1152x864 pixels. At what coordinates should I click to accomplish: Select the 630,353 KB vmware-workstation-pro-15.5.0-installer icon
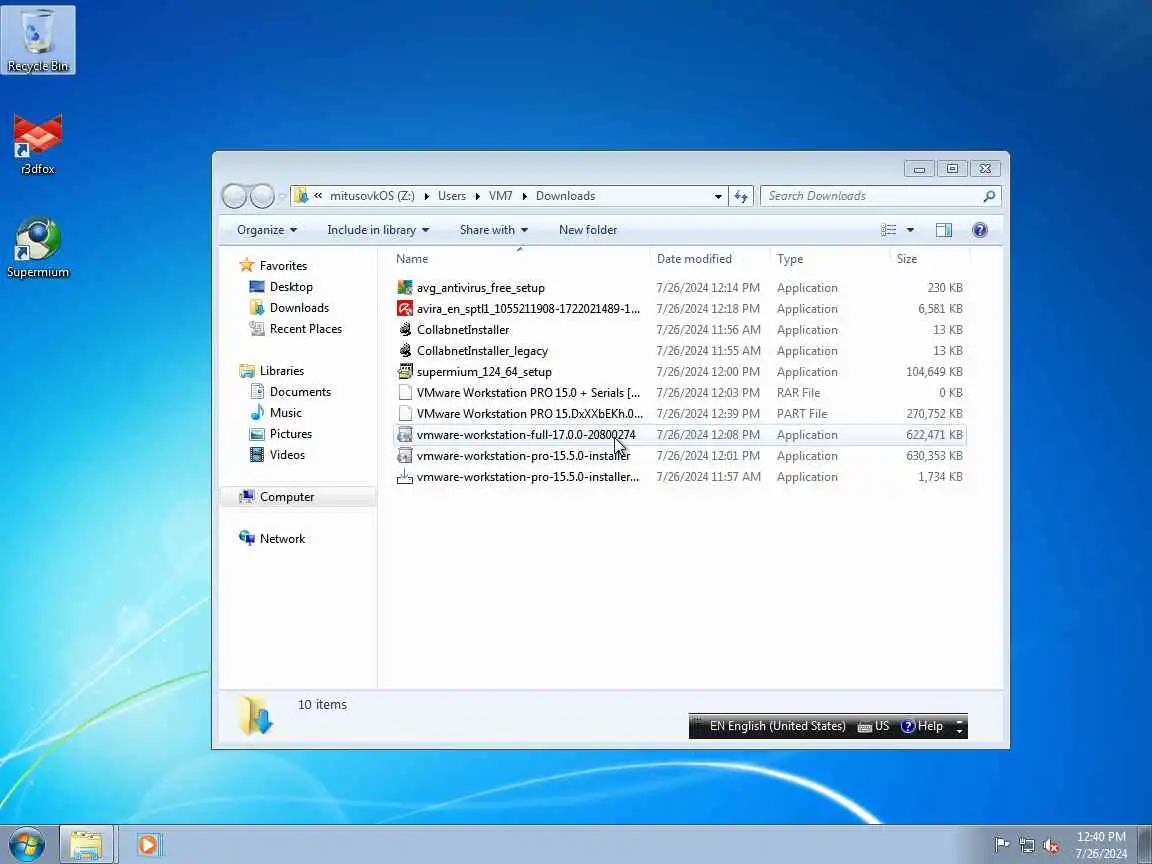[x=405, y=456]
